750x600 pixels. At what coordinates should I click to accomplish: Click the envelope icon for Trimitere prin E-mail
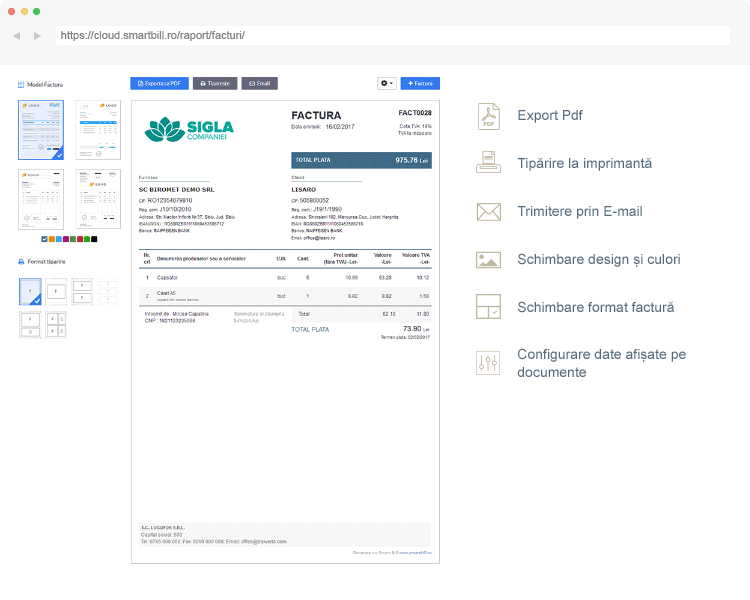pyautogui.click(x=488, y=211)
